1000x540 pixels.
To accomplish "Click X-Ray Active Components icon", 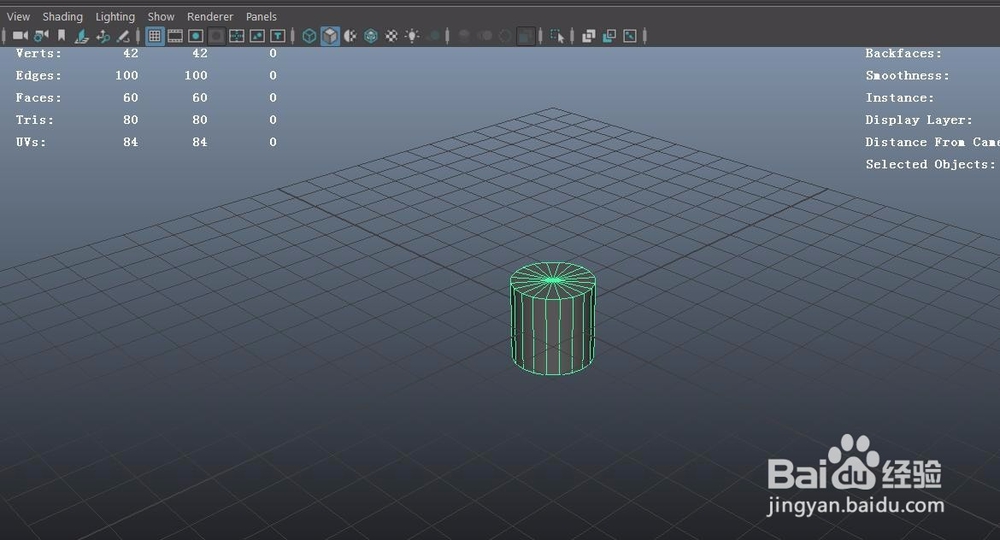I will (x=609, y=36).
